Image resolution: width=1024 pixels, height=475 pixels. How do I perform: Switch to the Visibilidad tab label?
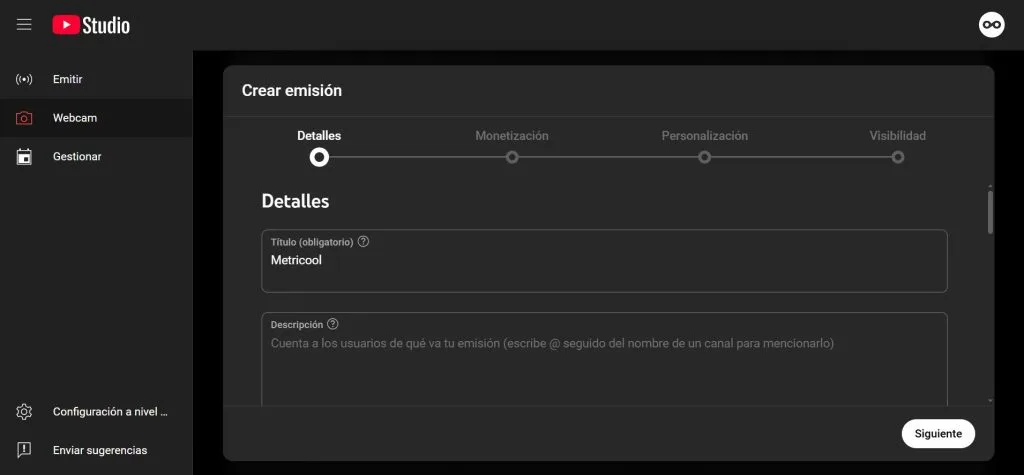pyautogui.click(x=897, y=136)
